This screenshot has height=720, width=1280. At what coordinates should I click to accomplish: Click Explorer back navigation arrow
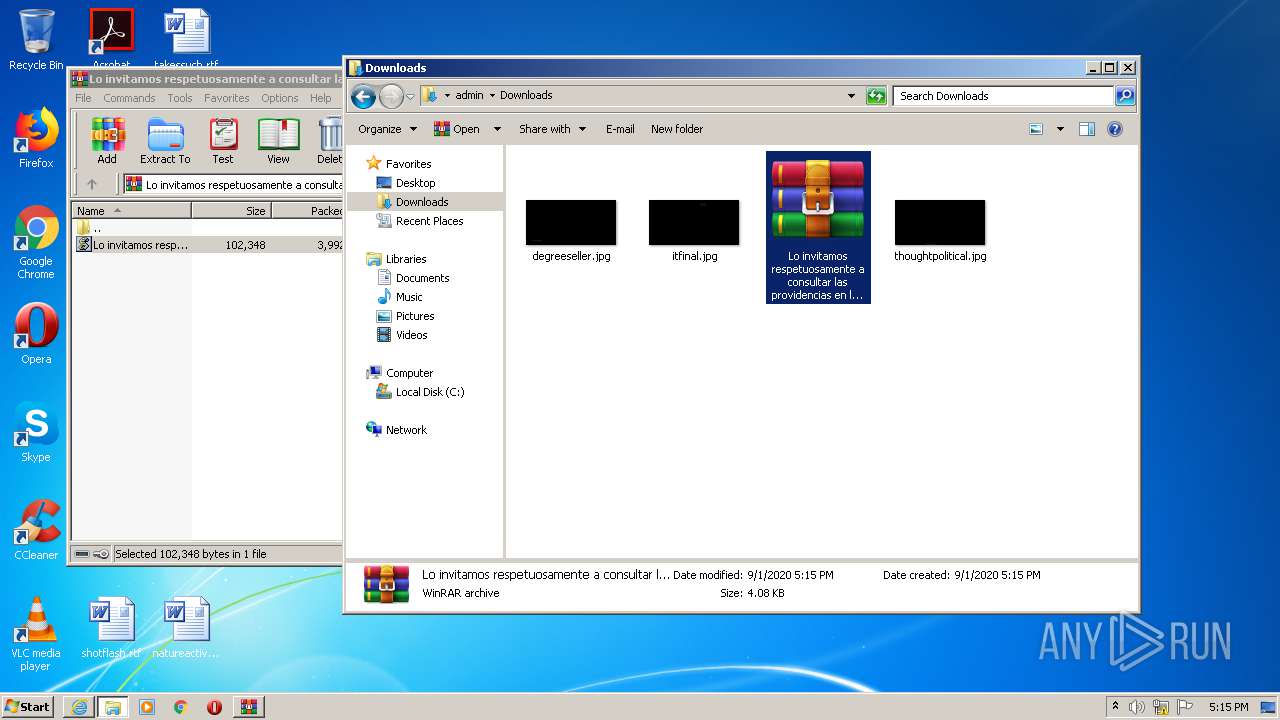pyautogui.click(x=364, y=96)
